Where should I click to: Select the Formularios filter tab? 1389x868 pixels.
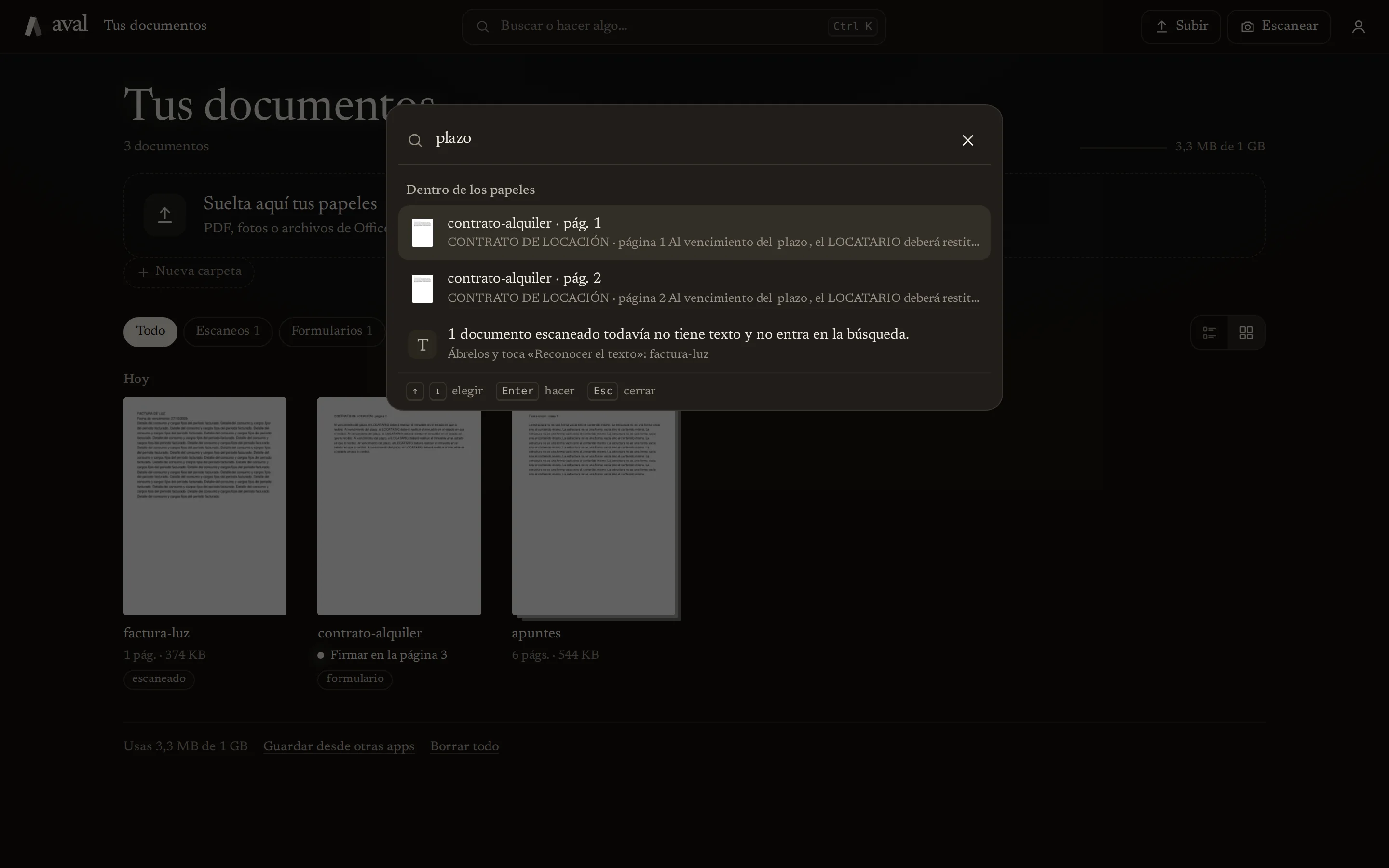click(332, 332)
